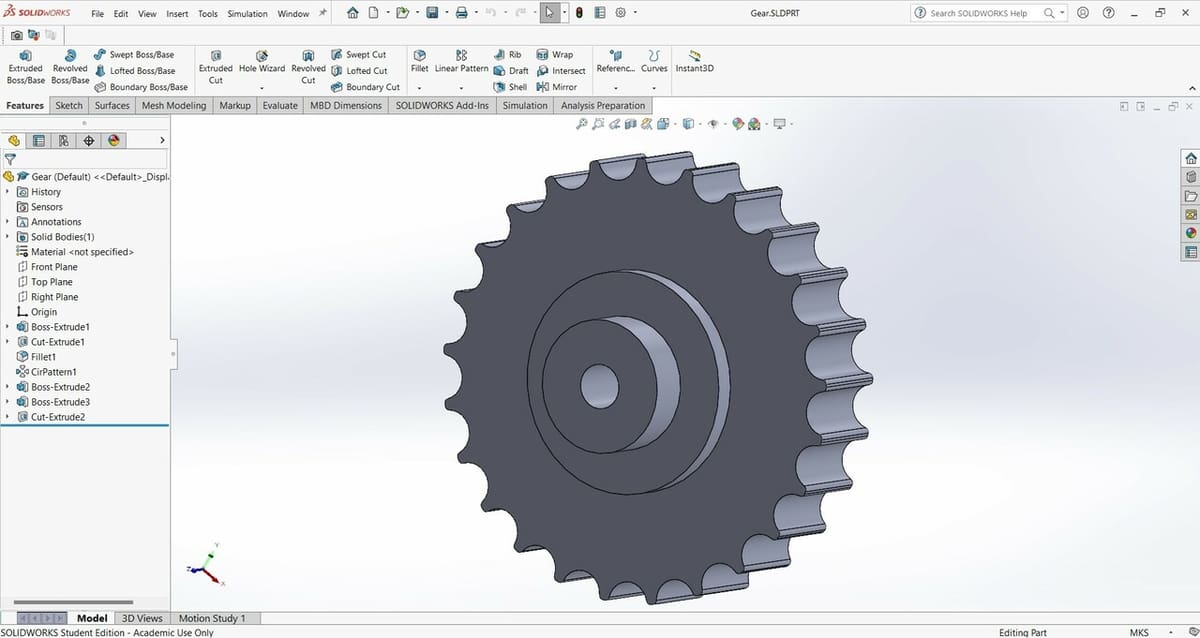Print the document

point(461,13)
